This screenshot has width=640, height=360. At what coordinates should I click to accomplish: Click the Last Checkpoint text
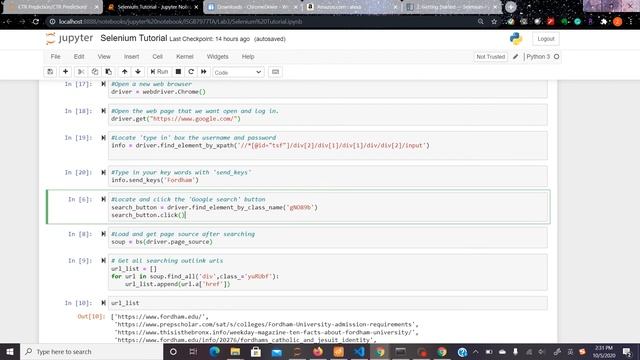(209, 39)
